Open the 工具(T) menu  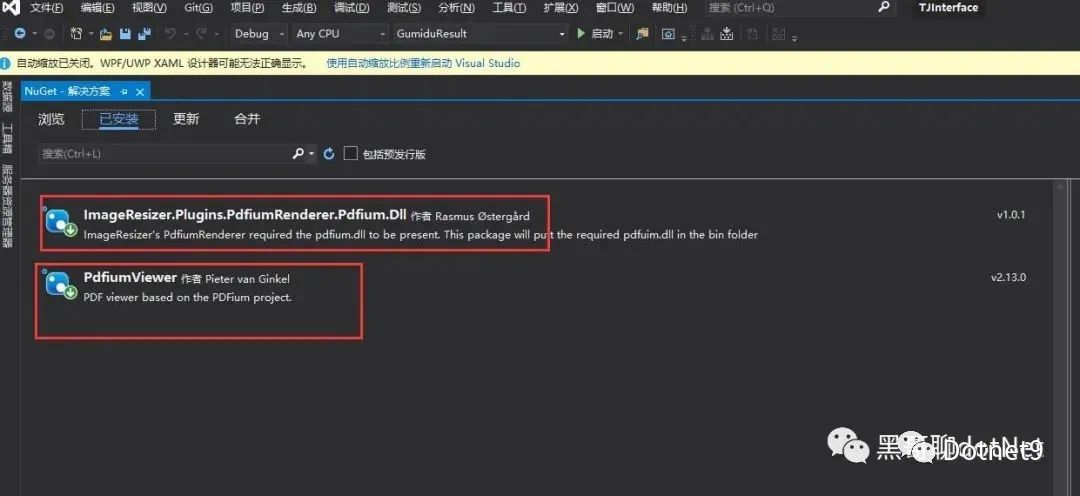[509, 8]
